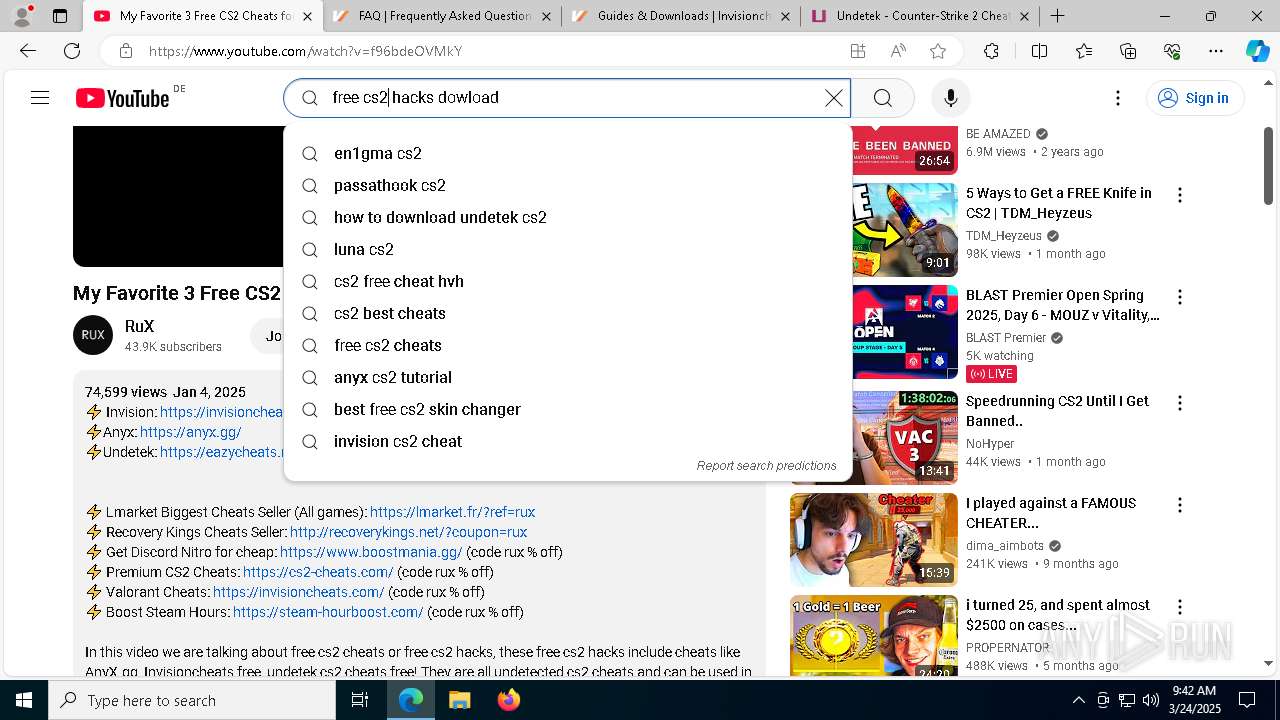View site information lock icon
Image resolution: width=1280 pixels, height=720 pixels.
pos(125,51)
